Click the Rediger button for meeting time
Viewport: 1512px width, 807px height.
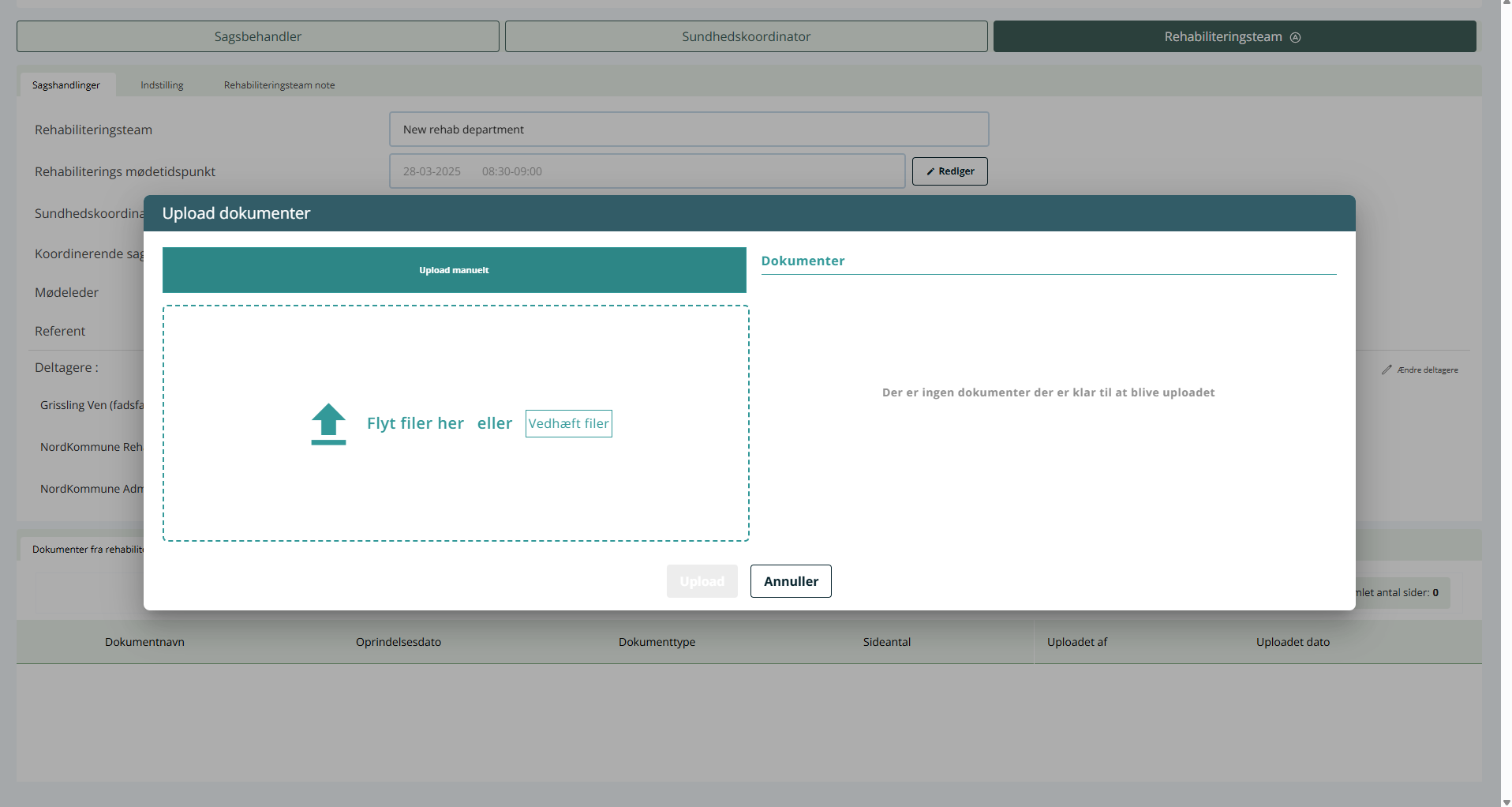[949, 171]
